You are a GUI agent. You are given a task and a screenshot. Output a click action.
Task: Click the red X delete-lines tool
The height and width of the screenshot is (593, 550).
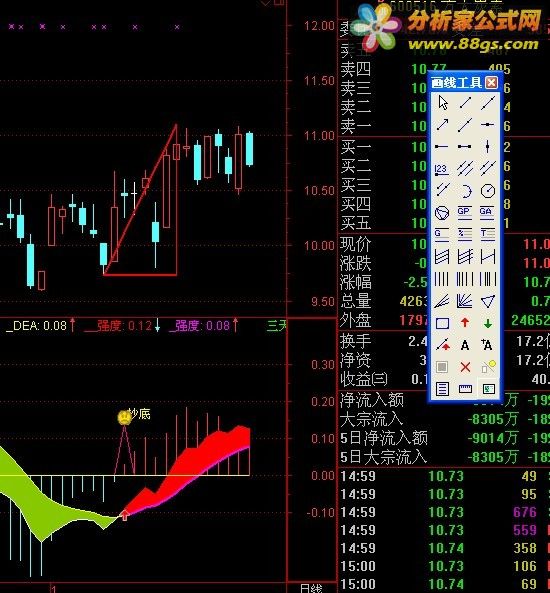(465, 367)
